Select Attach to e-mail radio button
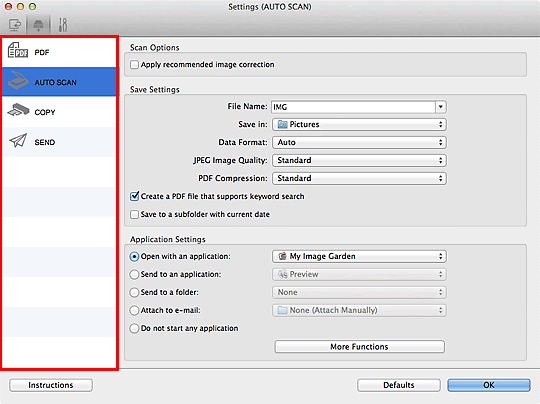540x404 pixels. point(134,310)
